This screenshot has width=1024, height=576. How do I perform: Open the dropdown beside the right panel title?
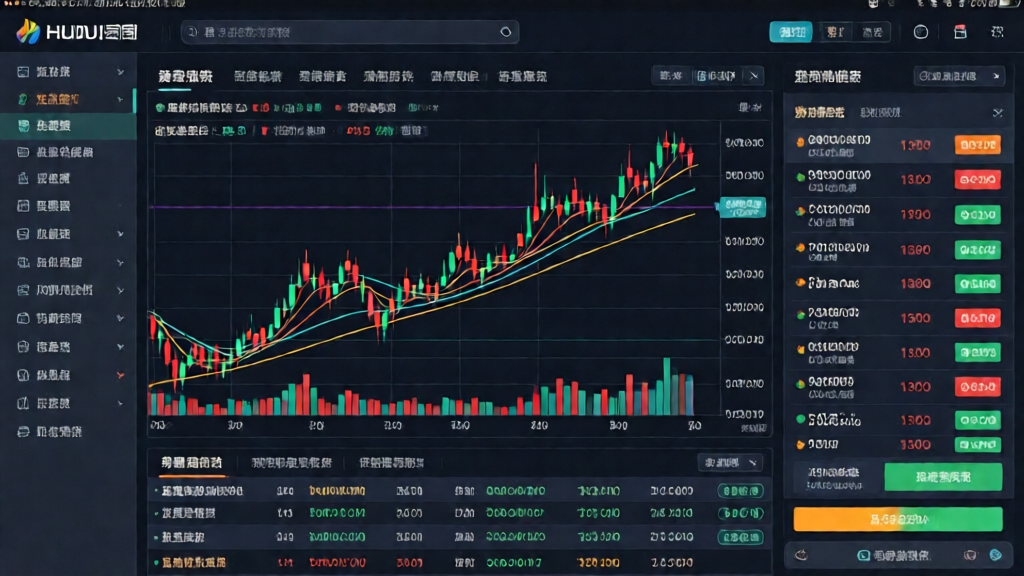959,76
